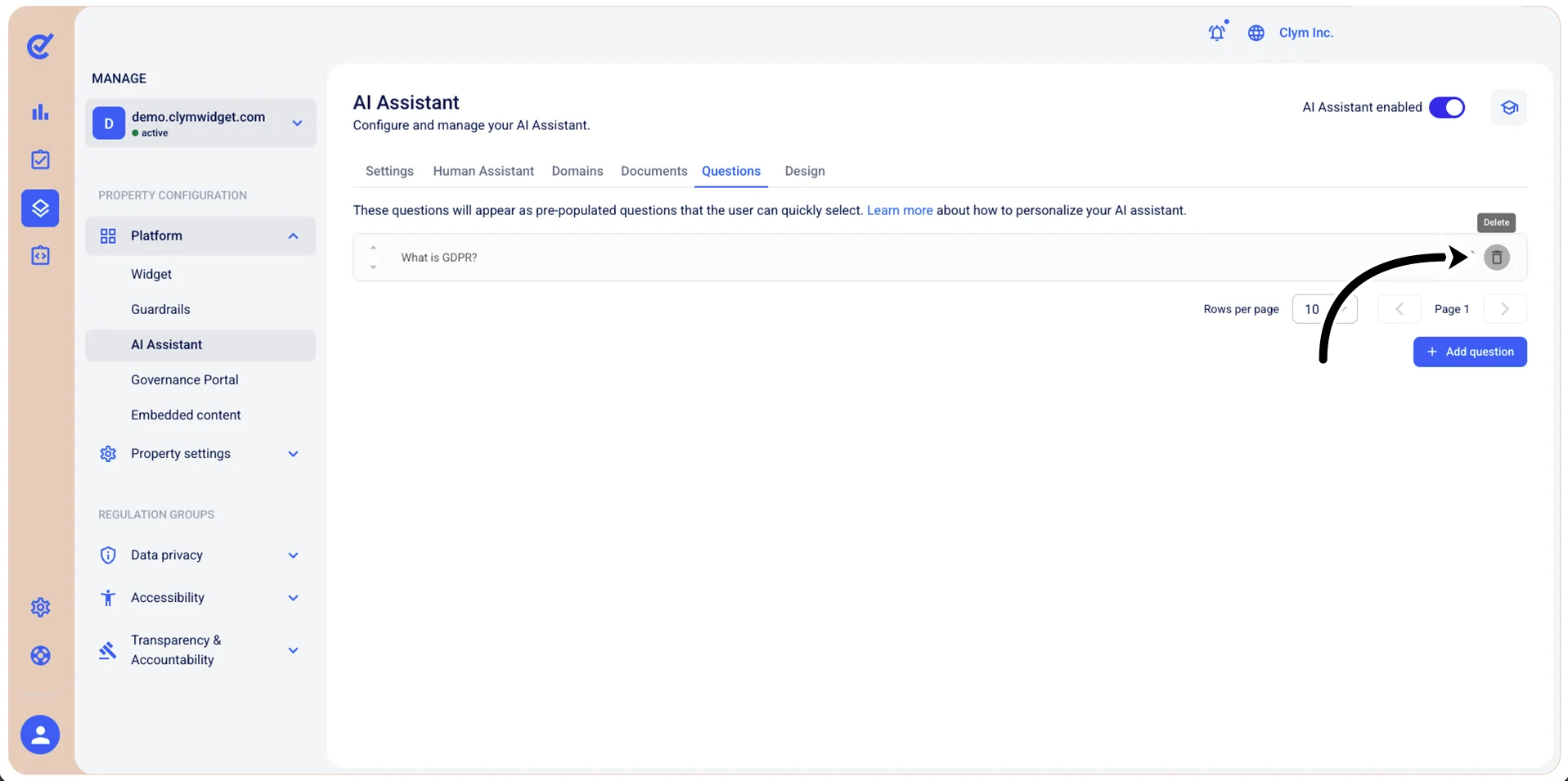Follow the Learn more link
The height and width of the screenshot is (781, 1568).
pyautogui.click(x=900, y=210)
